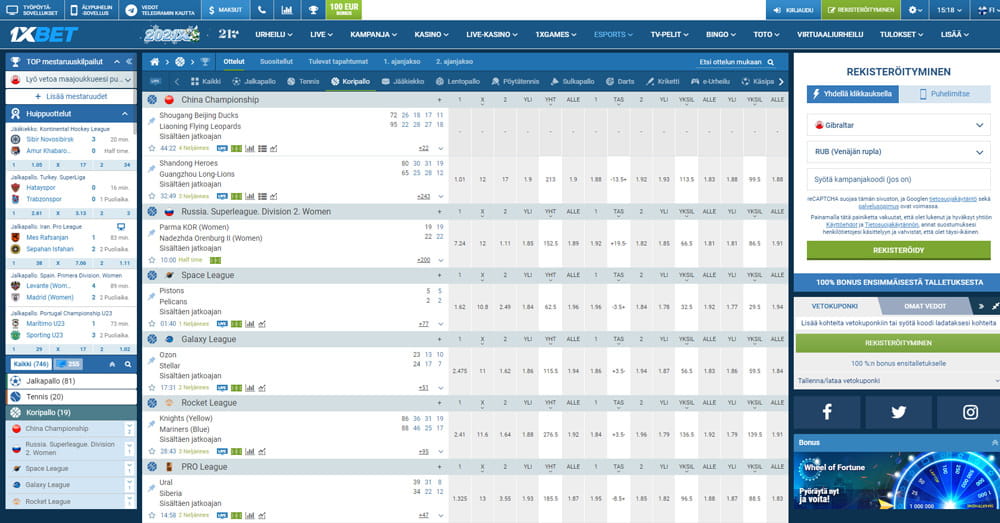Click sidebar search magnifier icon
Screen dimensions: 1000x523
click(x=128, y=364)
